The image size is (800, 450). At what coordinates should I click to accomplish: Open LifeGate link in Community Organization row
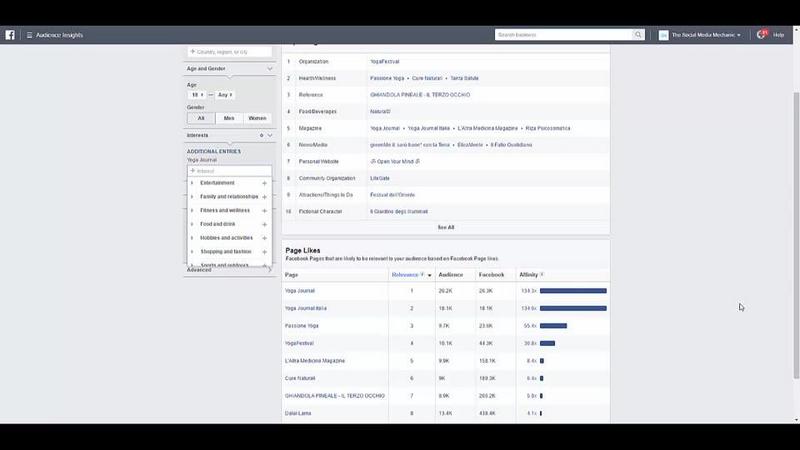380,179
